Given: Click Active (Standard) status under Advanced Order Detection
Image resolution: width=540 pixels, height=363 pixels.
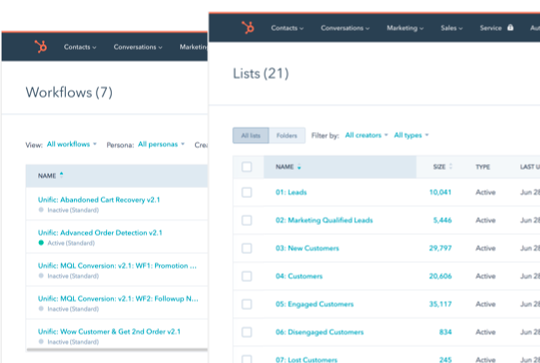Looking at the screenshot, I should 71,243.
